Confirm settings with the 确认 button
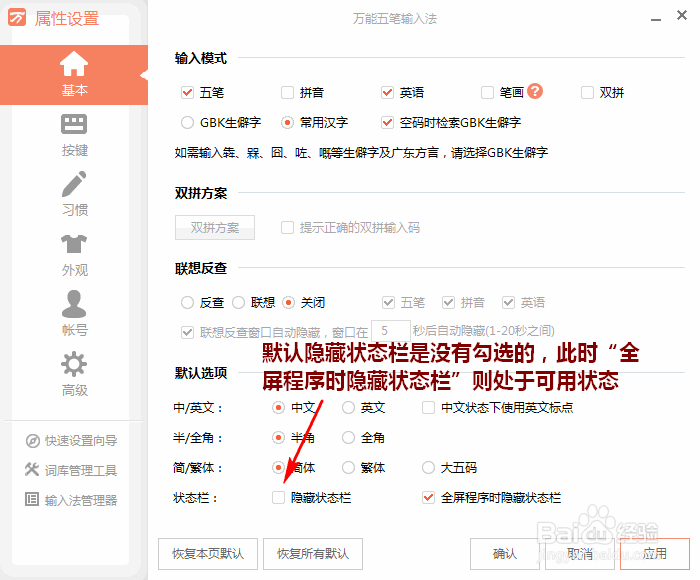The image size is (700, 580). click(x=505, y=554)
